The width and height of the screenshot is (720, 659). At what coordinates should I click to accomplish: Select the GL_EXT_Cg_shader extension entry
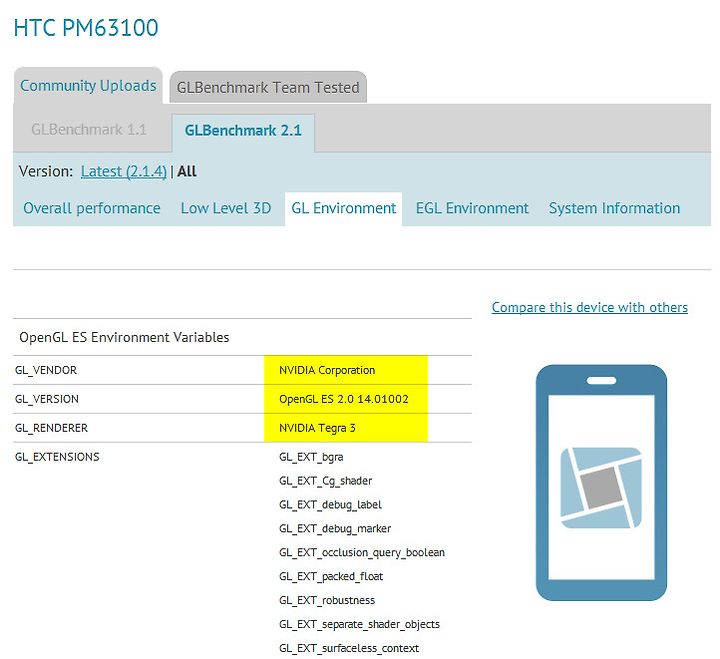pyautogui.click(x=326, y=481)
